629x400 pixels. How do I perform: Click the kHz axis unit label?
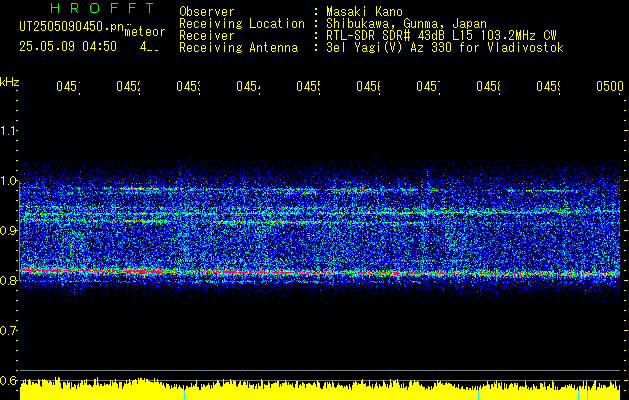pyautogui.click(x=9, y=82)
